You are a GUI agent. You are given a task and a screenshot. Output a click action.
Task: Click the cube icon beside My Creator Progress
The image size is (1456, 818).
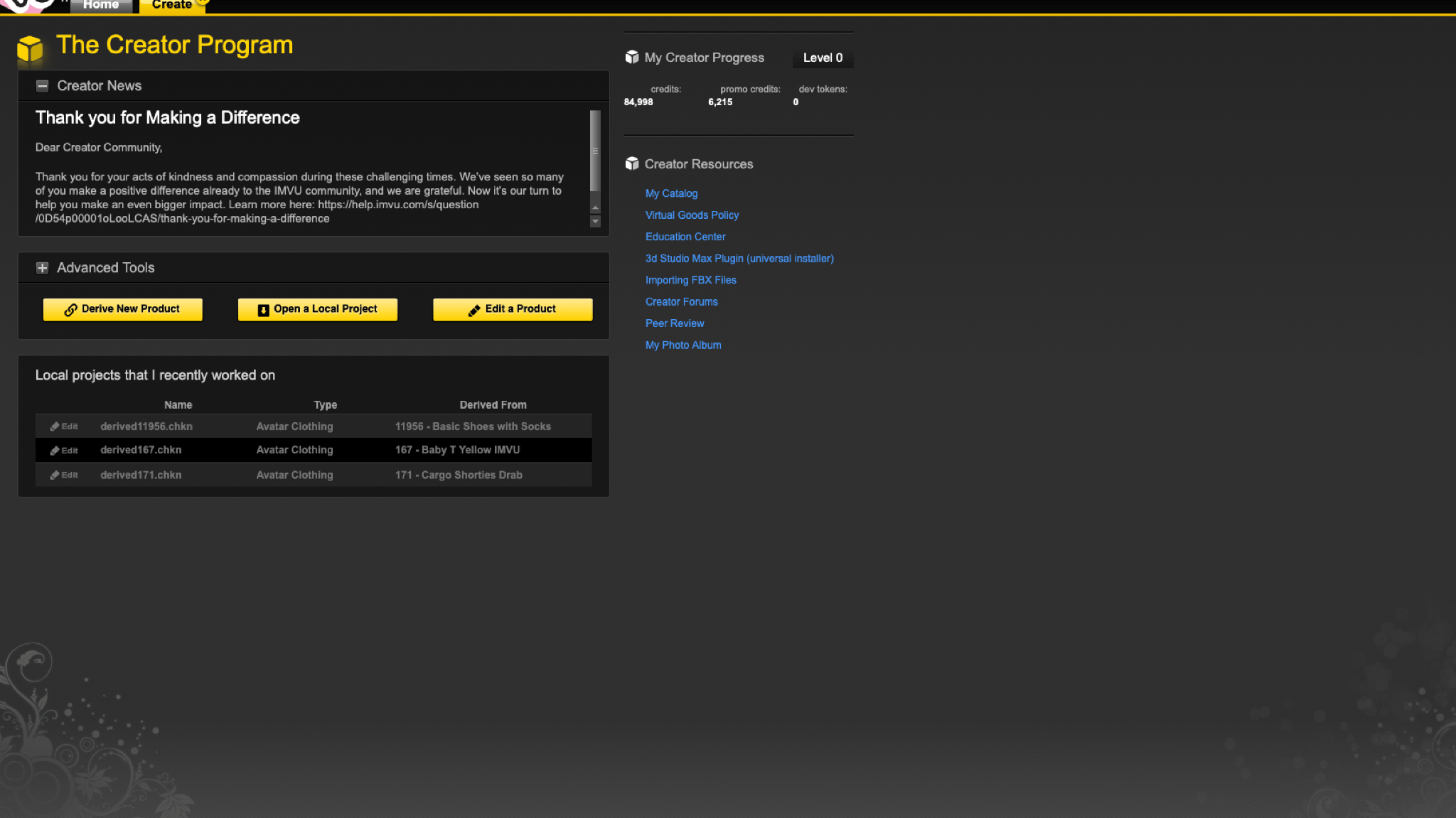point(631,58)
